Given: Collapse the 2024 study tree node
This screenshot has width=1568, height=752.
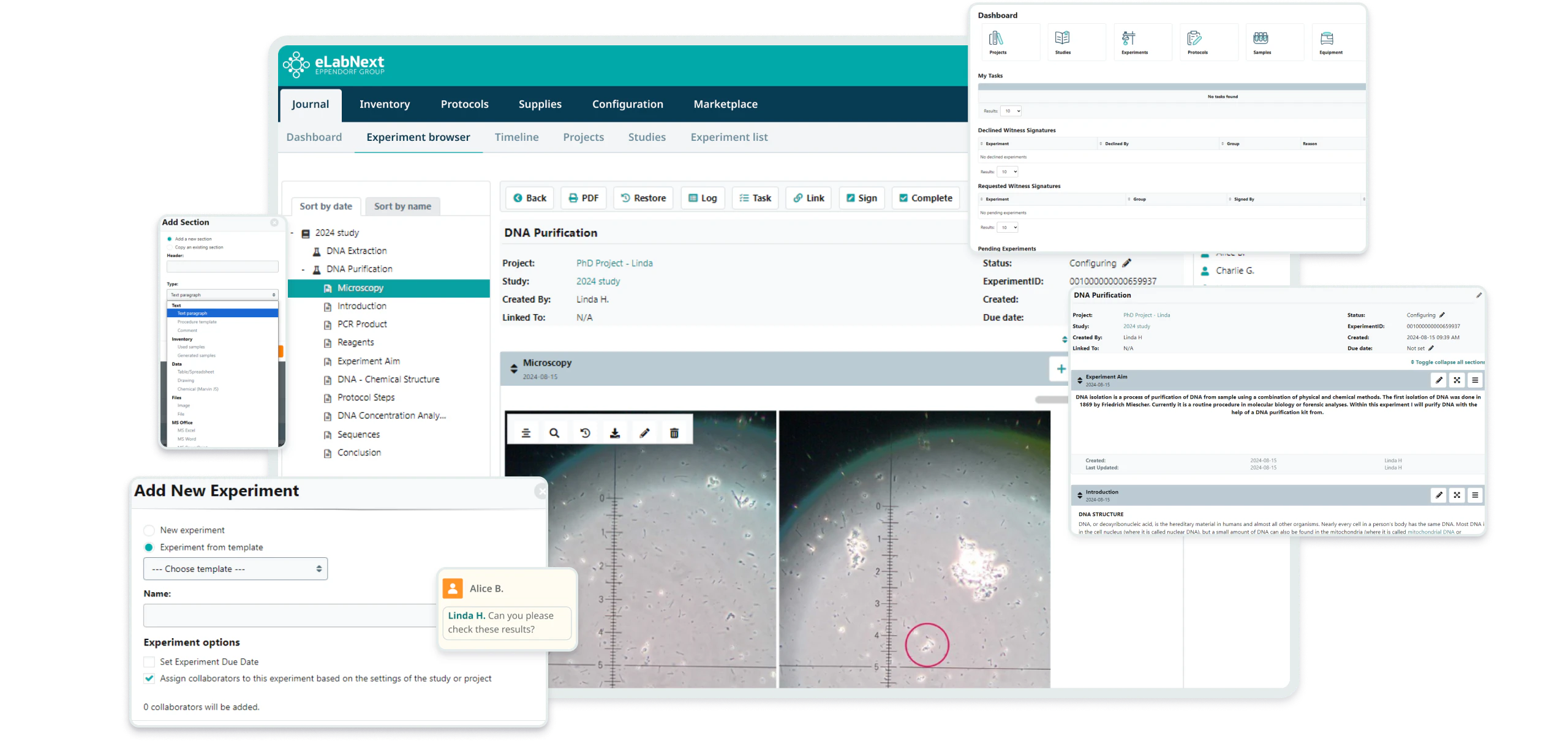Looking at the screenshot, I should 292,233.
